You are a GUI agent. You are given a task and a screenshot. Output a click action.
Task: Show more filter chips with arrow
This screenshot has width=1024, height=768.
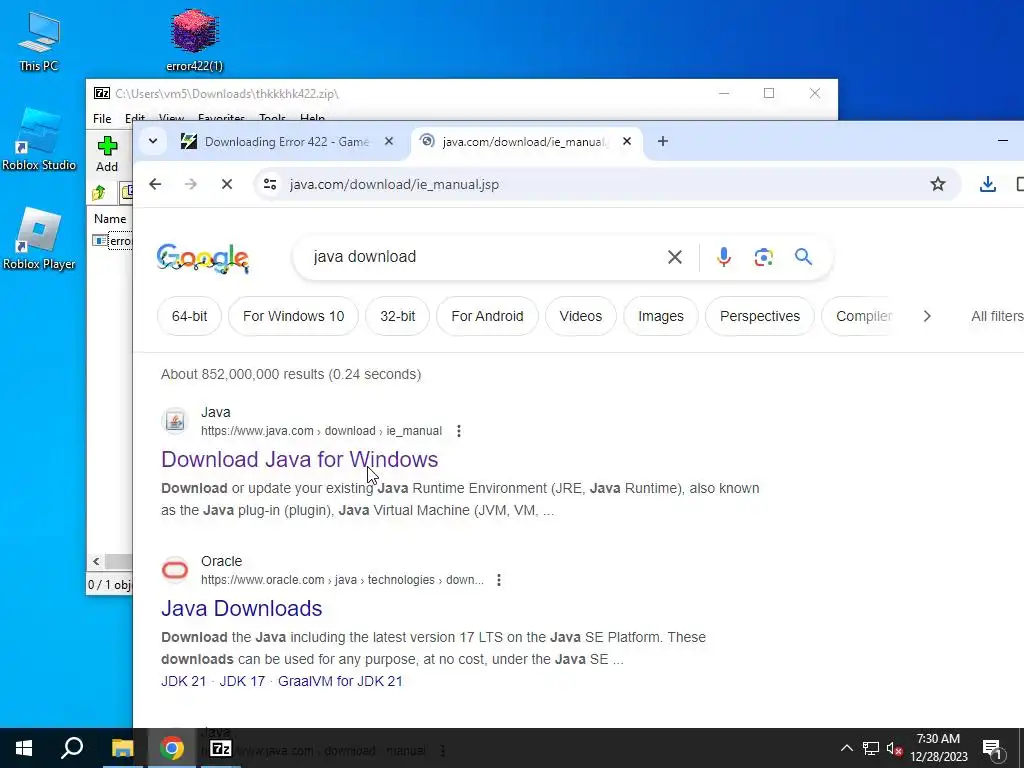(x=927, y=316)
